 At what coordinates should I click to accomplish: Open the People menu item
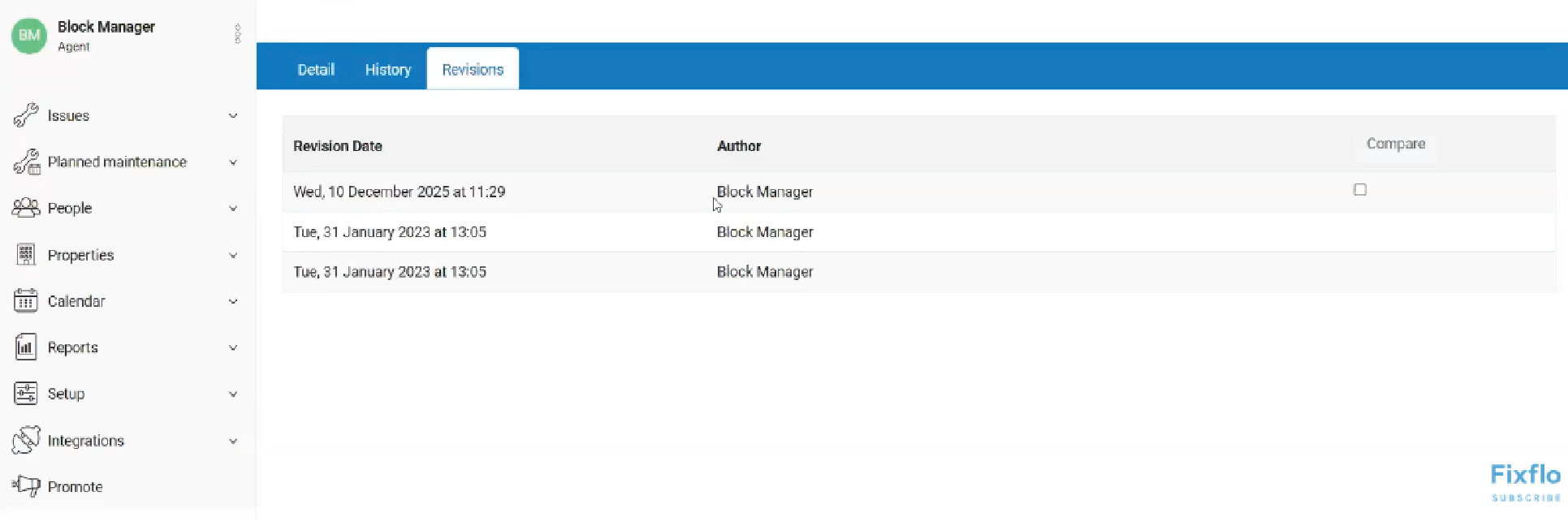(x=70, y=209)
